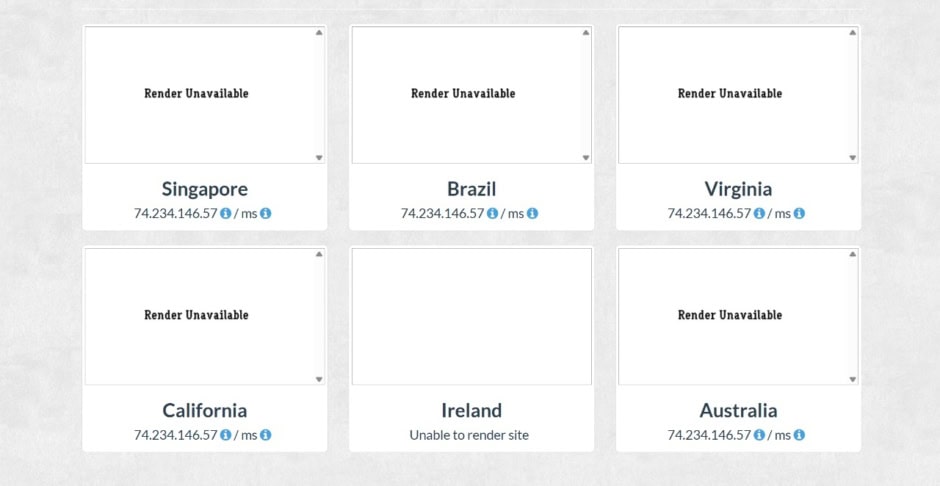Click the Singapore location heading
The image size is (940, 486).
(205, 189)
